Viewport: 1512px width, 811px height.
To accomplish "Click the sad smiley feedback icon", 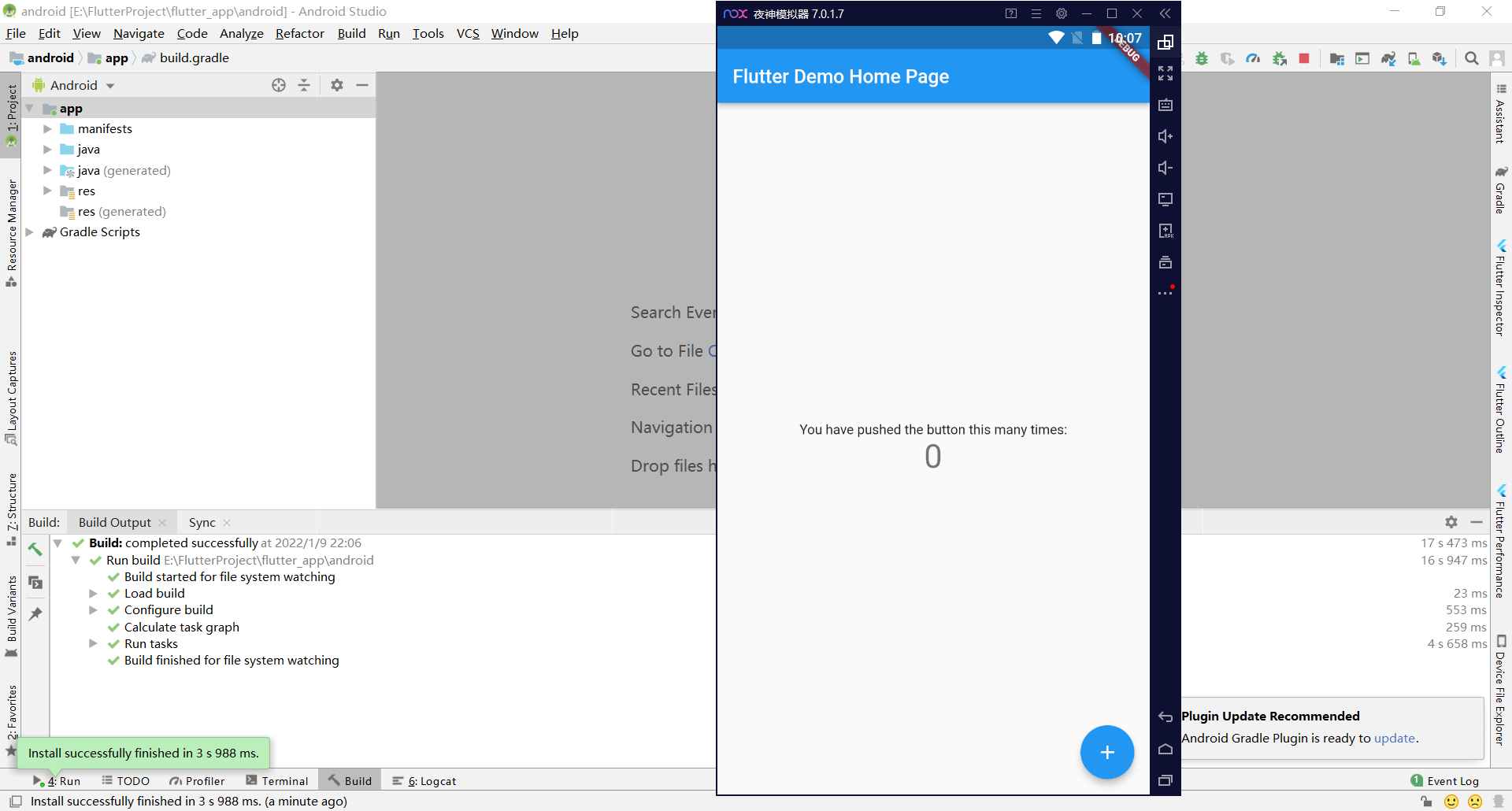I will point(1475,802).
